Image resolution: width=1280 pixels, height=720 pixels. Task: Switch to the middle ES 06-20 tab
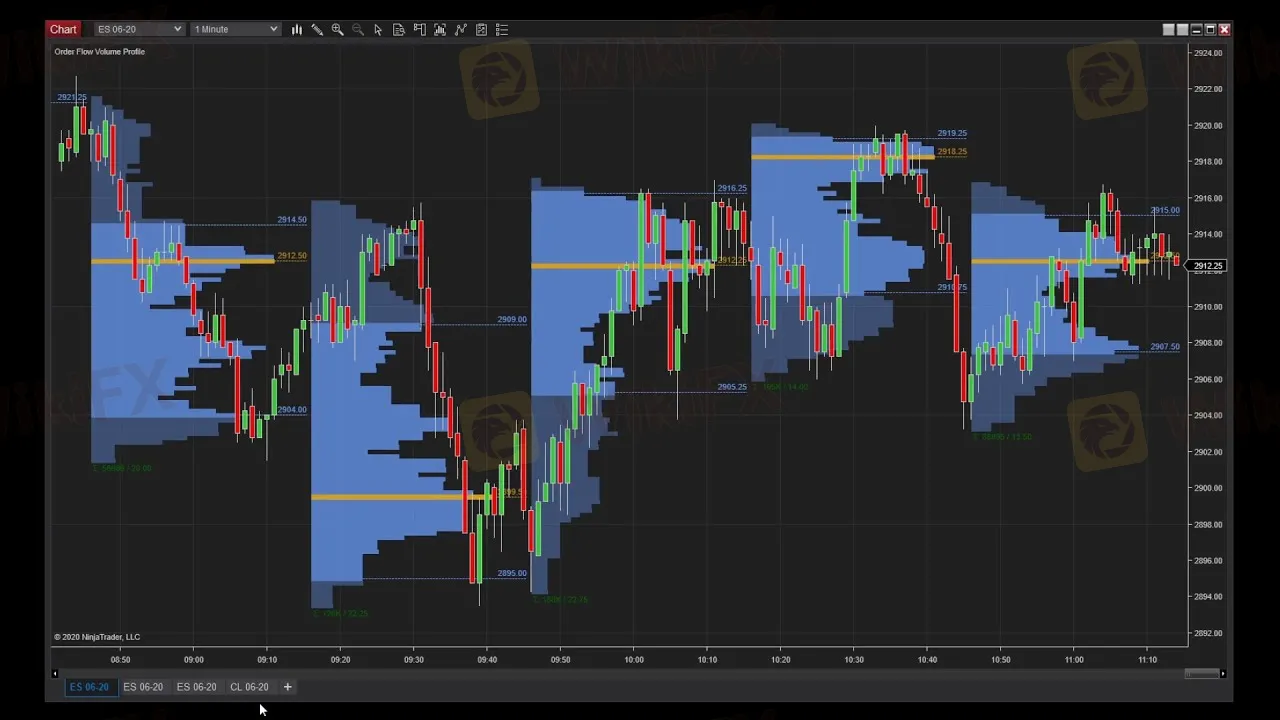[x=143, y=687]
